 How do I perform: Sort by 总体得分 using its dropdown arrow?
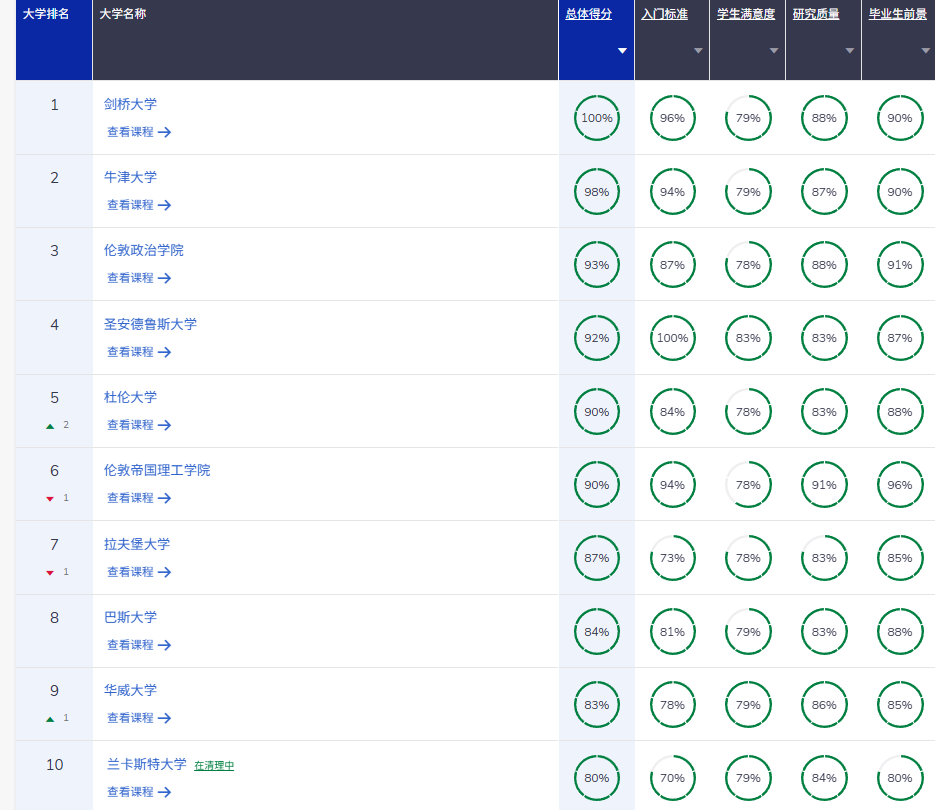click(x=622, y=51)
